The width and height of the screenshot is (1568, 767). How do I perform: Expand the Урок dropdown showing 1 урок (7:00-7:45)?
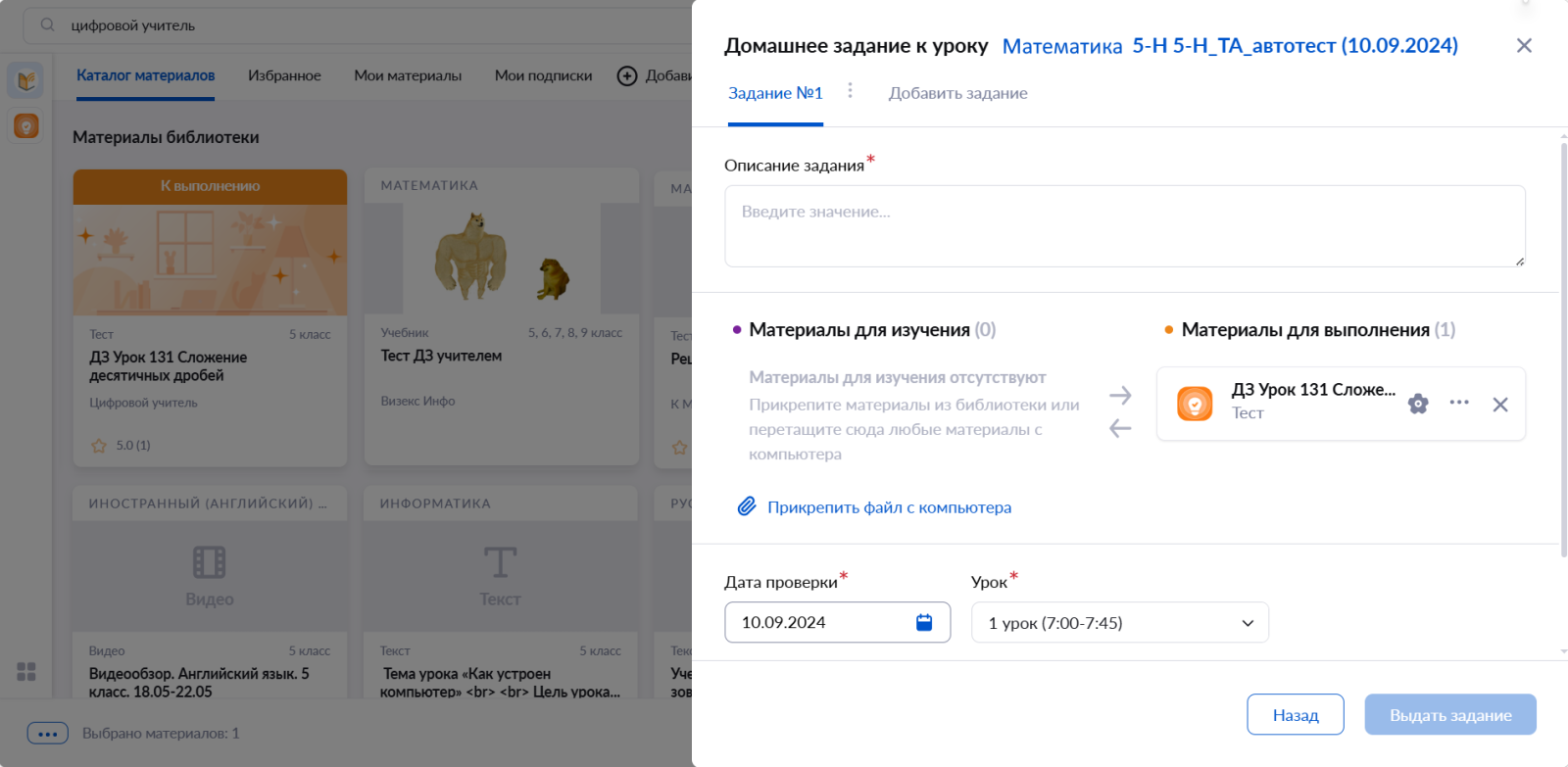(1120, 622)
